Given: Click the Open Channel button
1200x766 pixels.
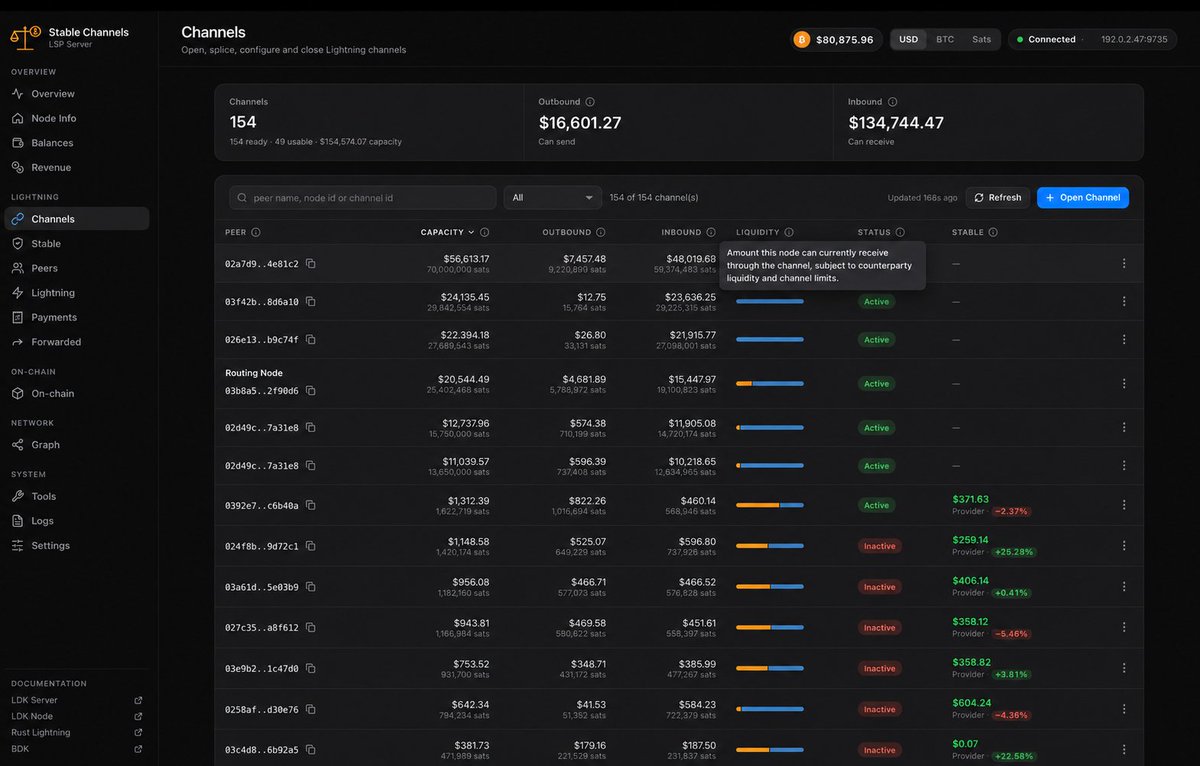Looking at the screenshot, I should coord(1083,198).
